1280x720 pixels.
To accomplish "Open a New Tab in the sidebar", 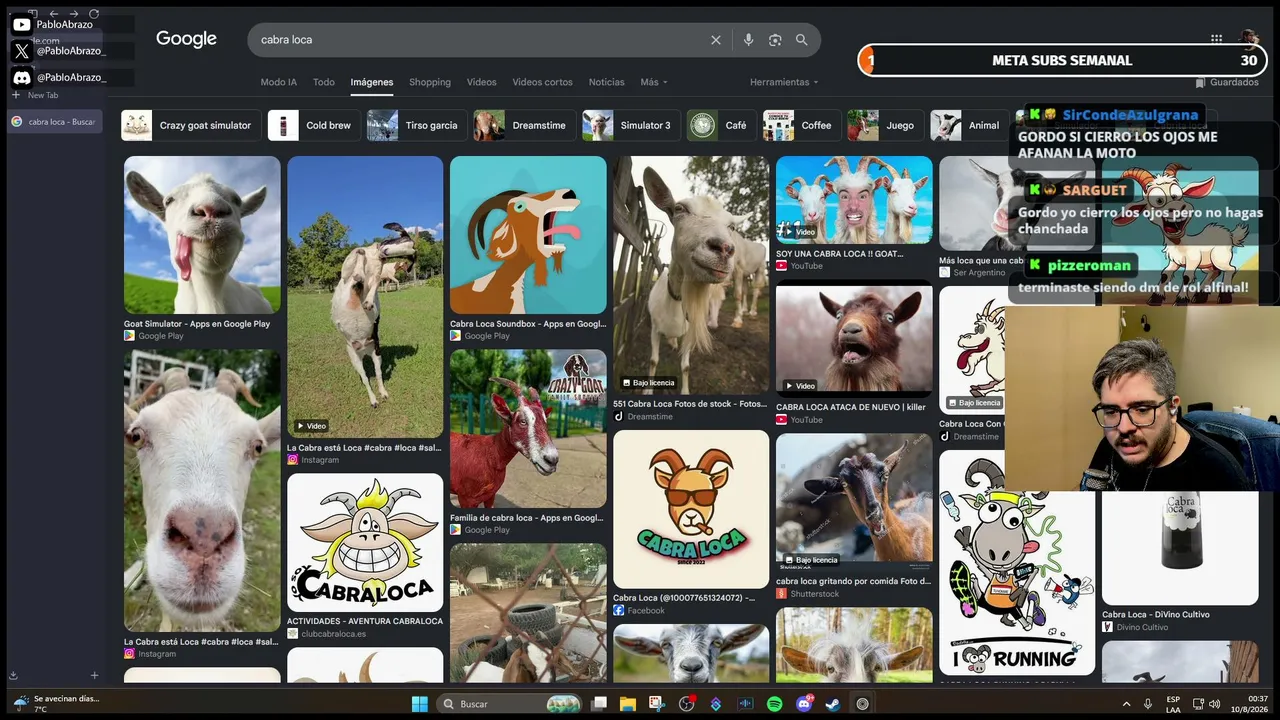I will pyautogui.click(x=36, y=95).
